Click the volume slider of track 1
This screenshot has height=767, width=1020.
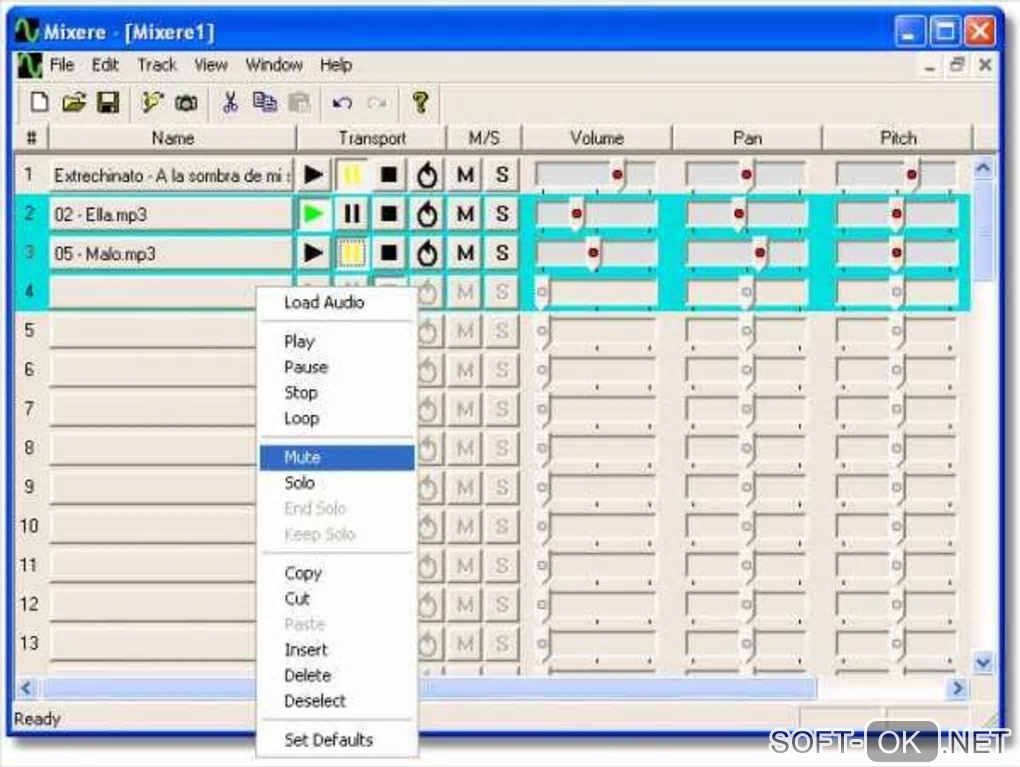pyautogui.click(x=595, y=176)
